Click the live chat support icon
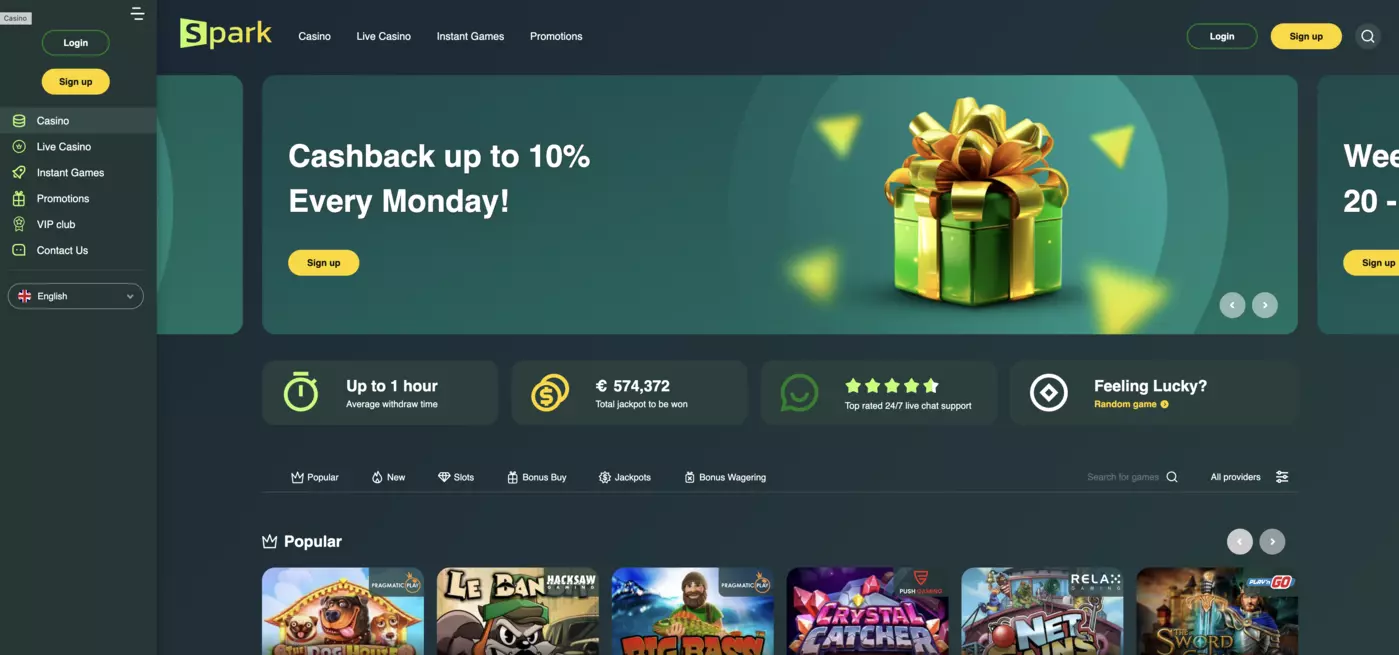The height and width of the screenshot is (655, 1399). click(x=799, y=393)
